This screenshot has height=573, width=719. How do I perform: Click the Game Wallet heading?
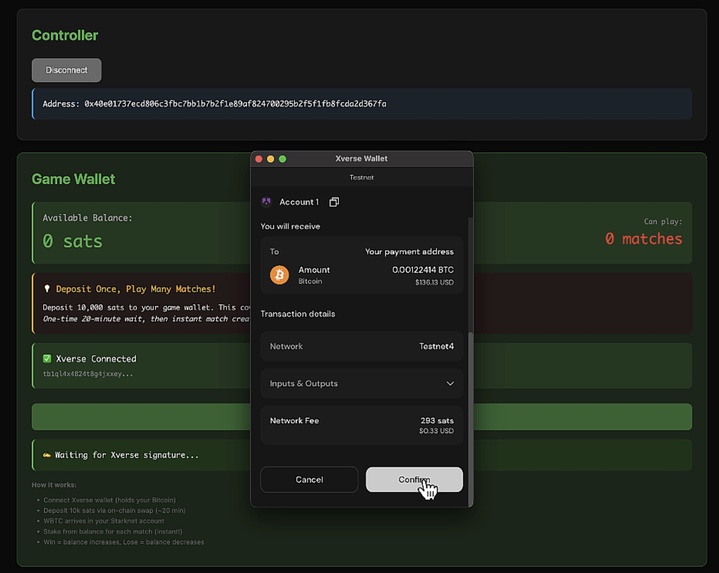73,179
